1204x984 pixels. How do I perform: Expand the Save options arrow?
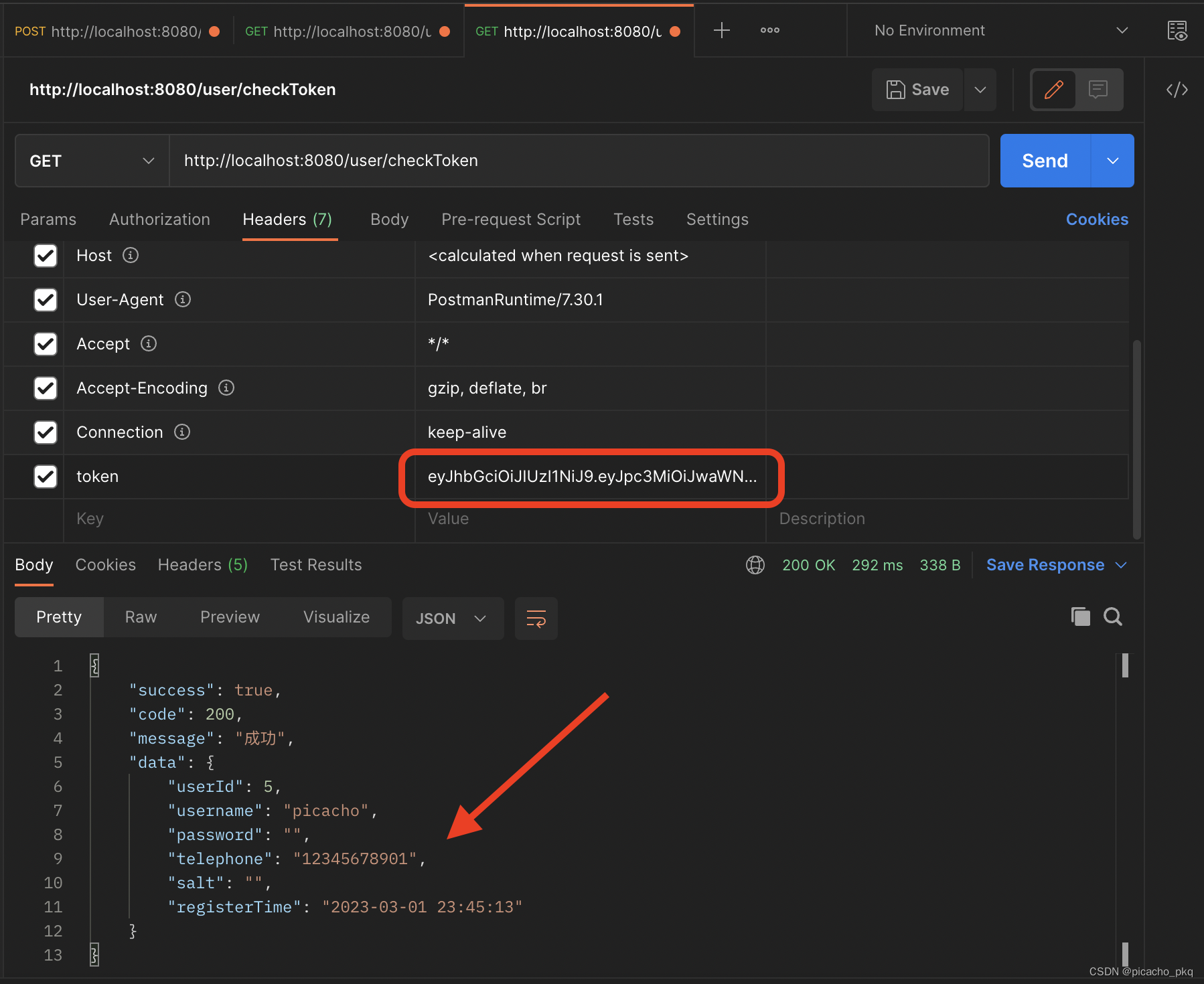coord(980,89)
